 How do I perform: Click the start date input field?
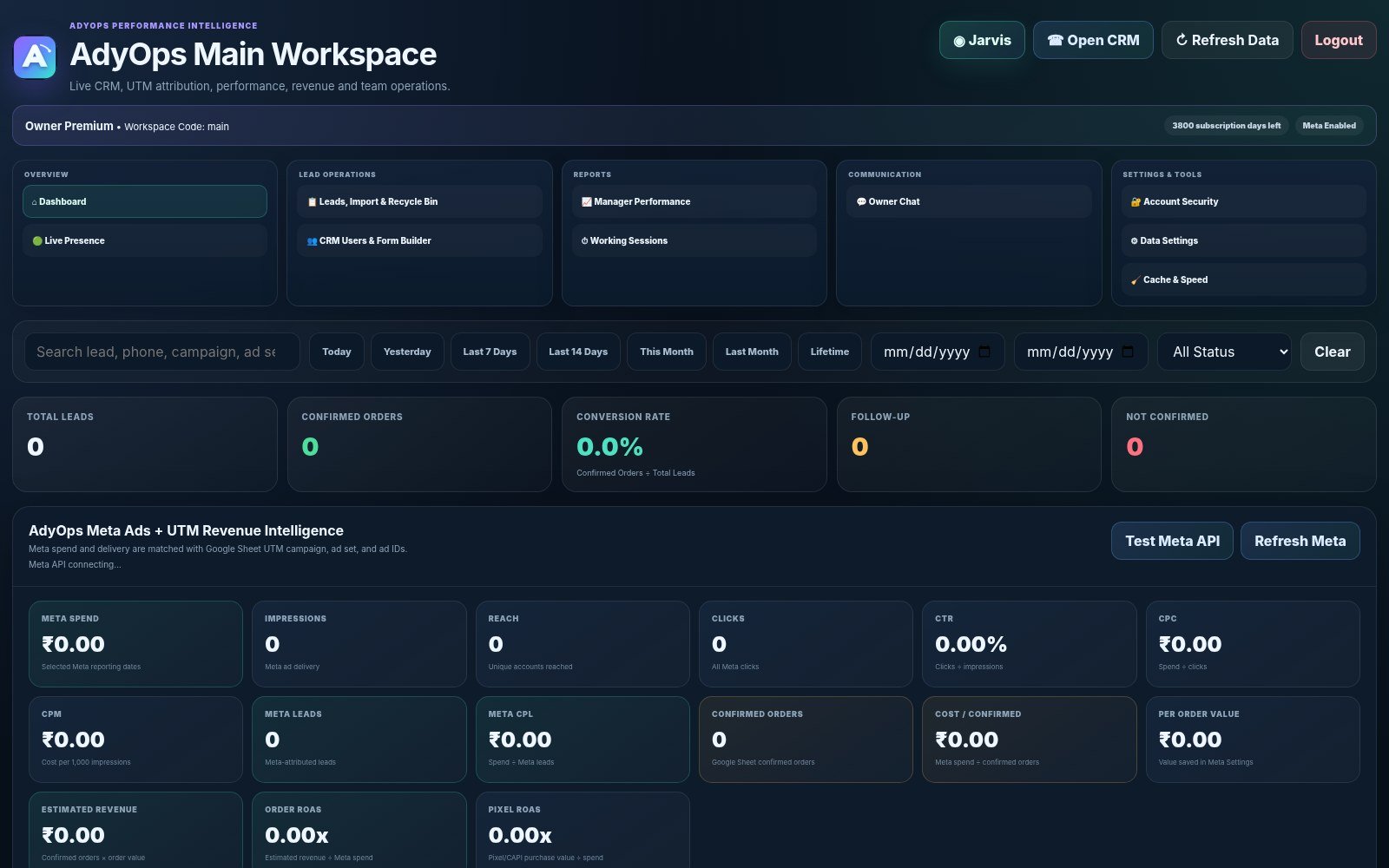pos(938,352)
